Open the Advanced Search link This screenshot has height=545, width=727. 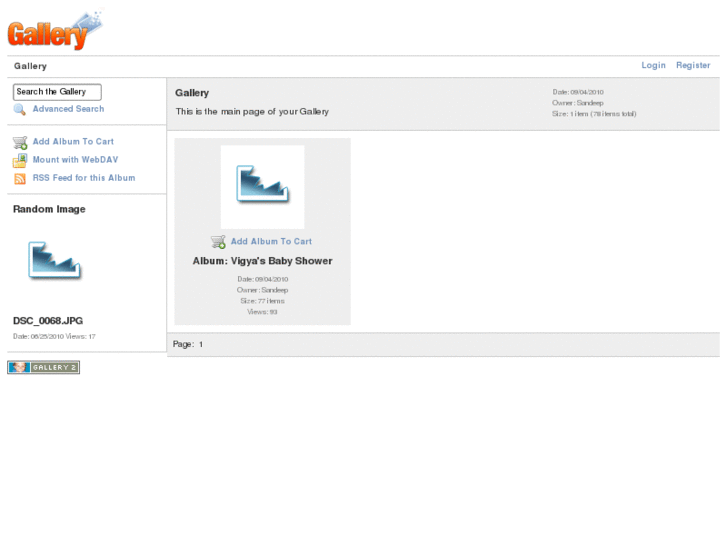(68, 109)
